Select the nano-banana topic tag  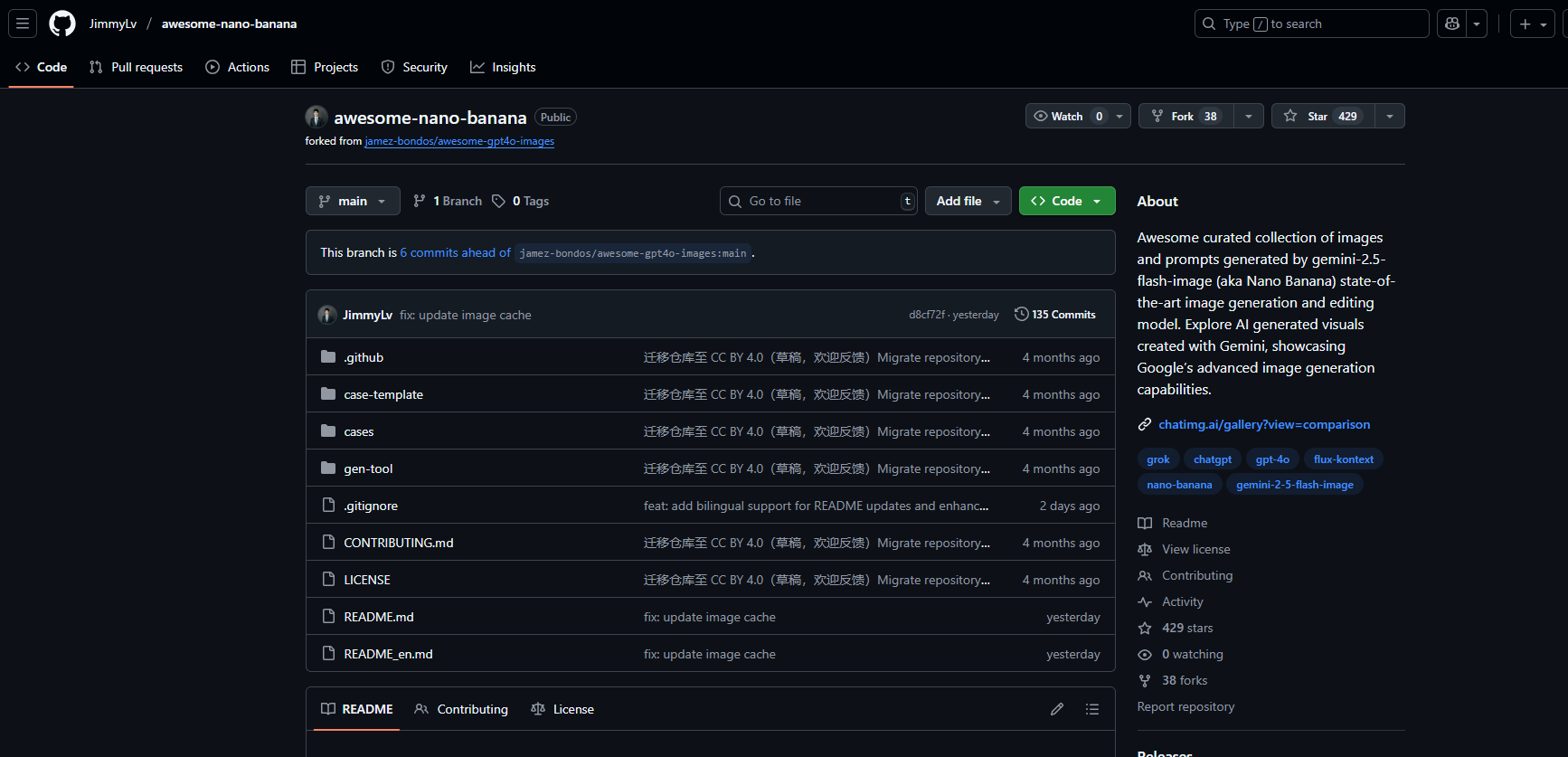point(1179,485)
